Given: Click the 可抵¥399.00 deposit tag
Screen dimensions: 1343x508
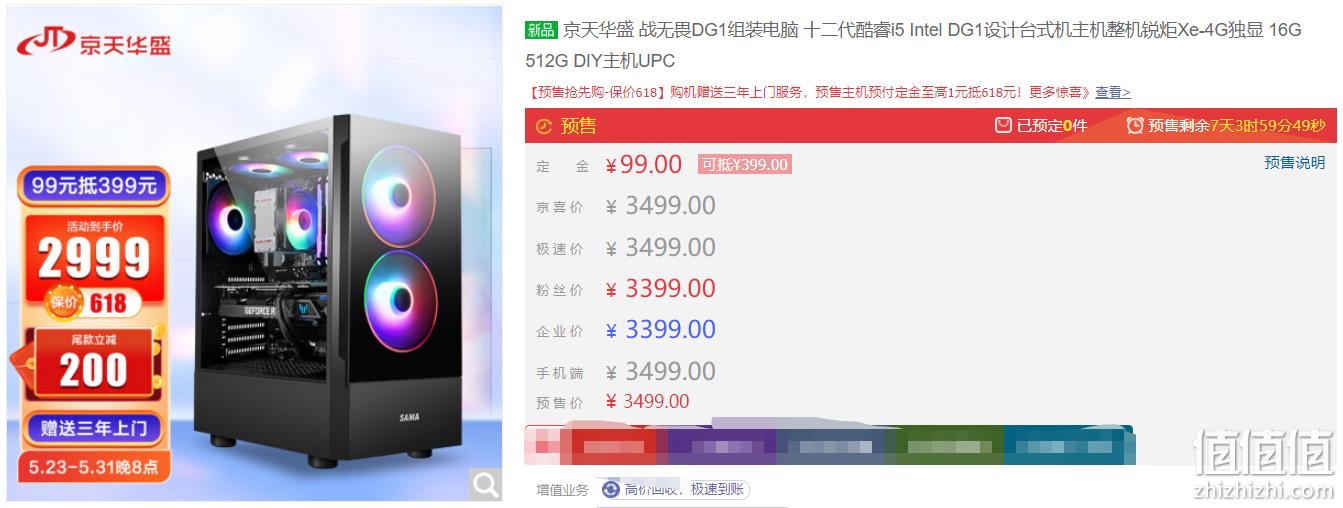Looking at the screenshot, I should (x=744, y=165).
